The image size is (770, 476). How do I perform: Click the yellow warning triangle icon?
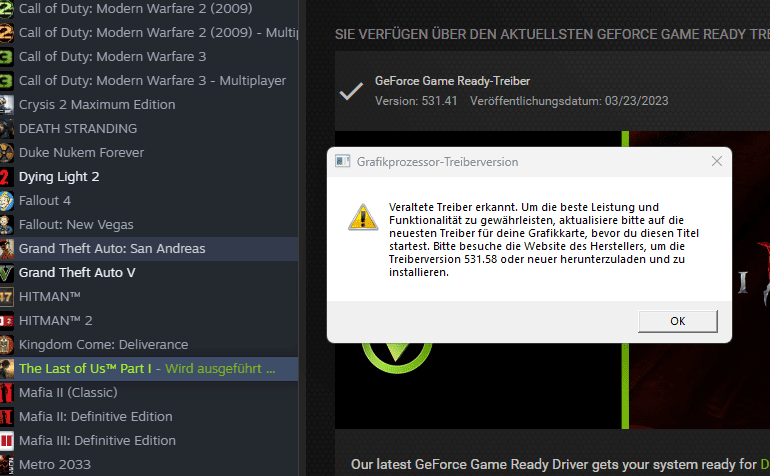[363, 217]
